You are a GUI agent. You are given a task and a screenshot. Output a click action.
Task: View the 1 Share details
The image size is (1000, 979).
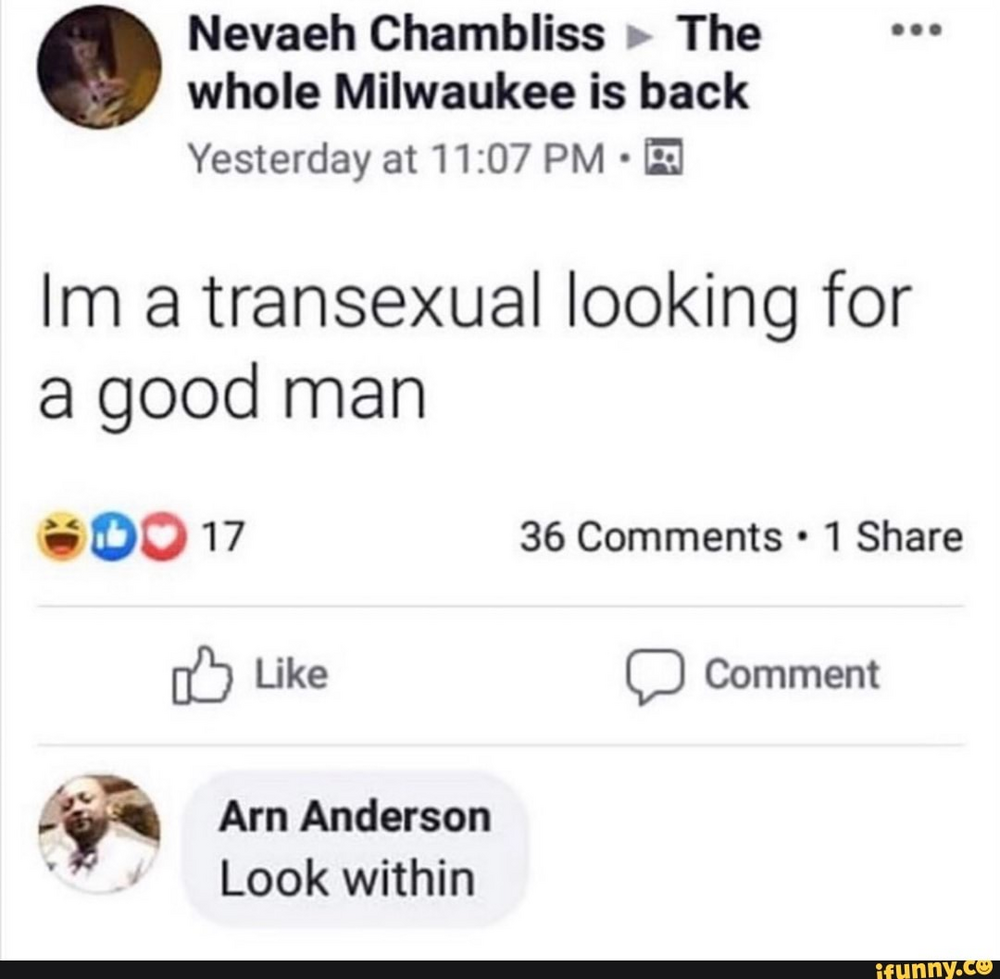click(893, 537)
